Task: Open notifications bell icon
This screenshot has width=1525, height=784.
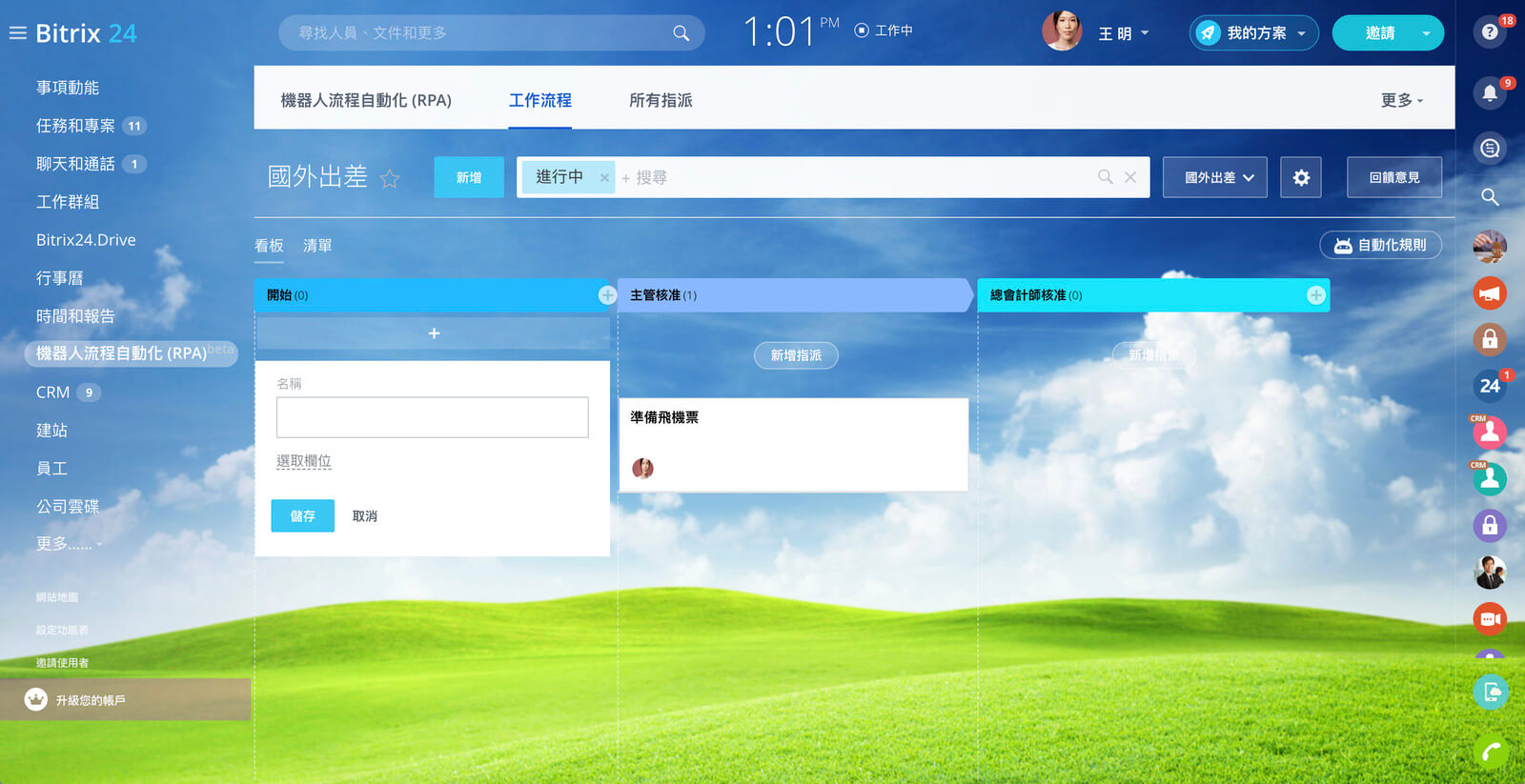Action: coord(1490,92)
